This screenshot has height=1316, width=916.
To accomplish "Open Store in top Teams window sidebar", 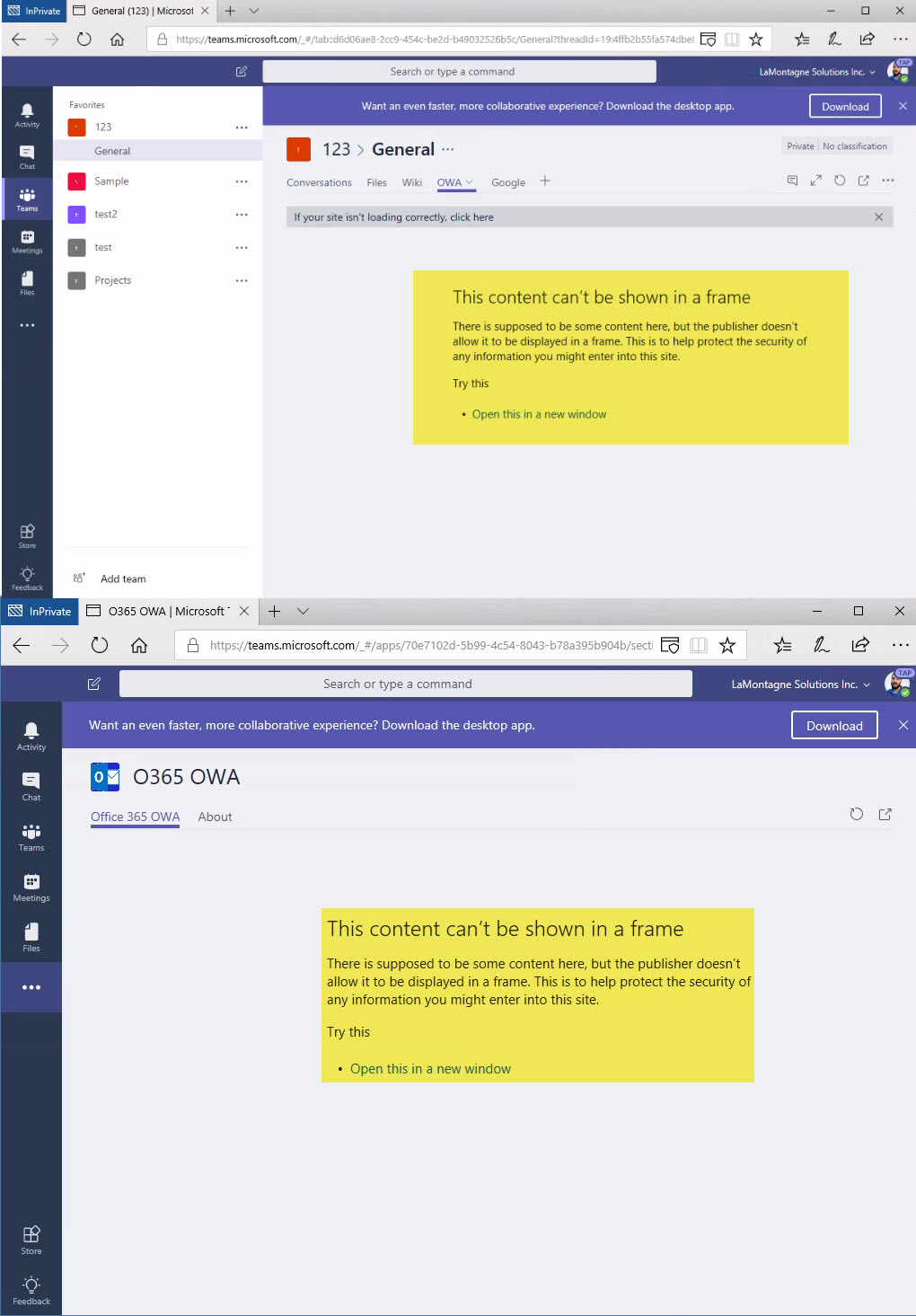I will [27, 536].
